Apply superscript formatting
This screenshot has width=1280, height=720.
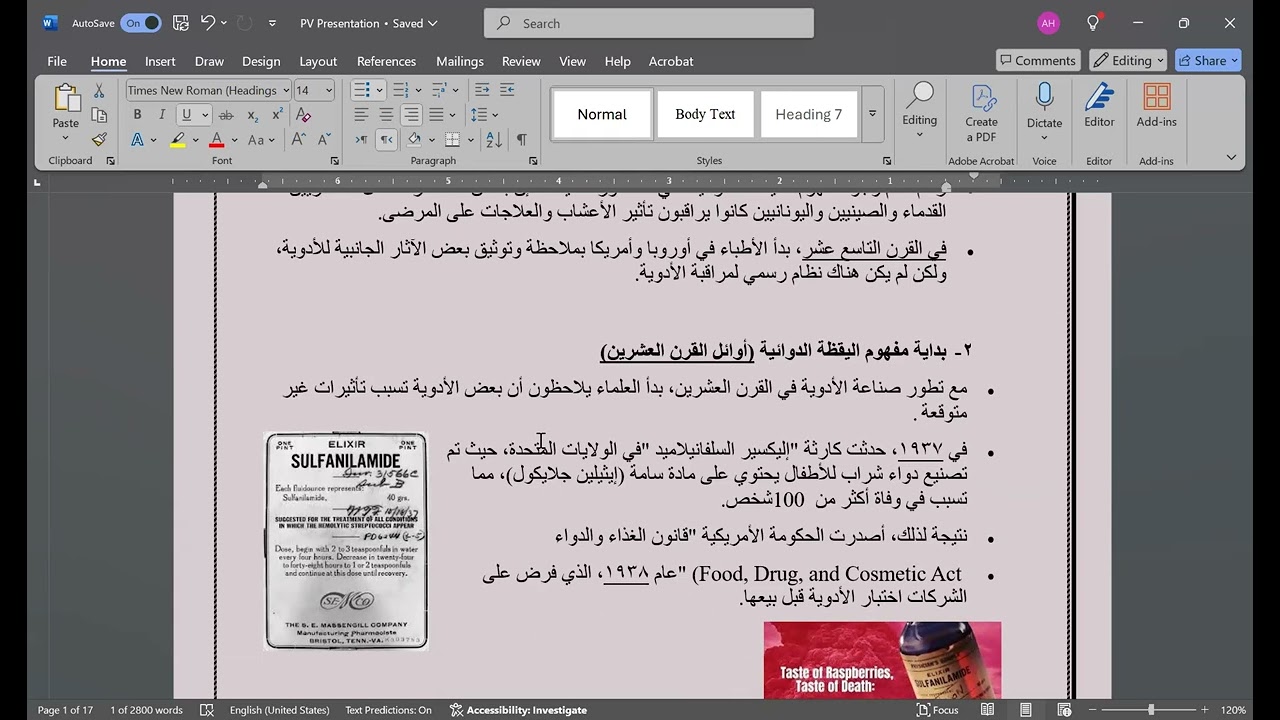point(277,115)
